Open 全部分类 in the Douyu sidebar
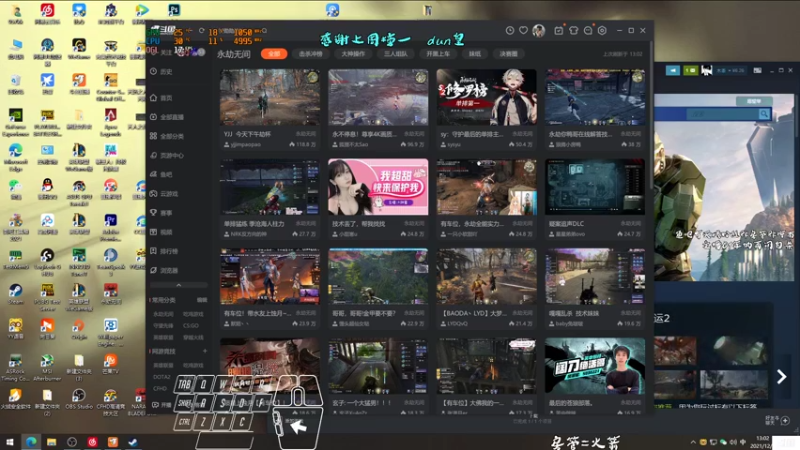 tap(167, 136)
